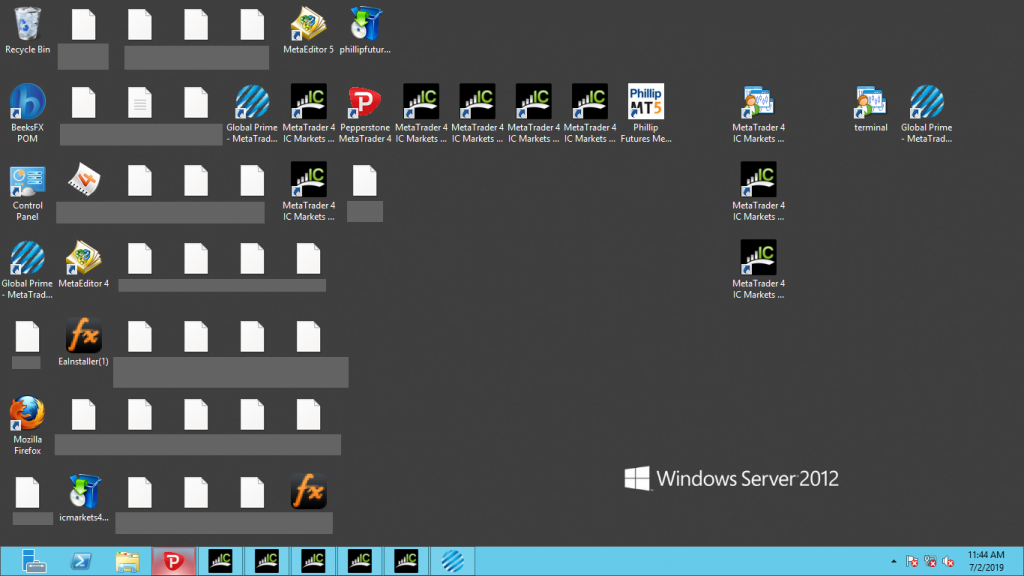Click the muted volume tray icon

click(x=948, y=561)
